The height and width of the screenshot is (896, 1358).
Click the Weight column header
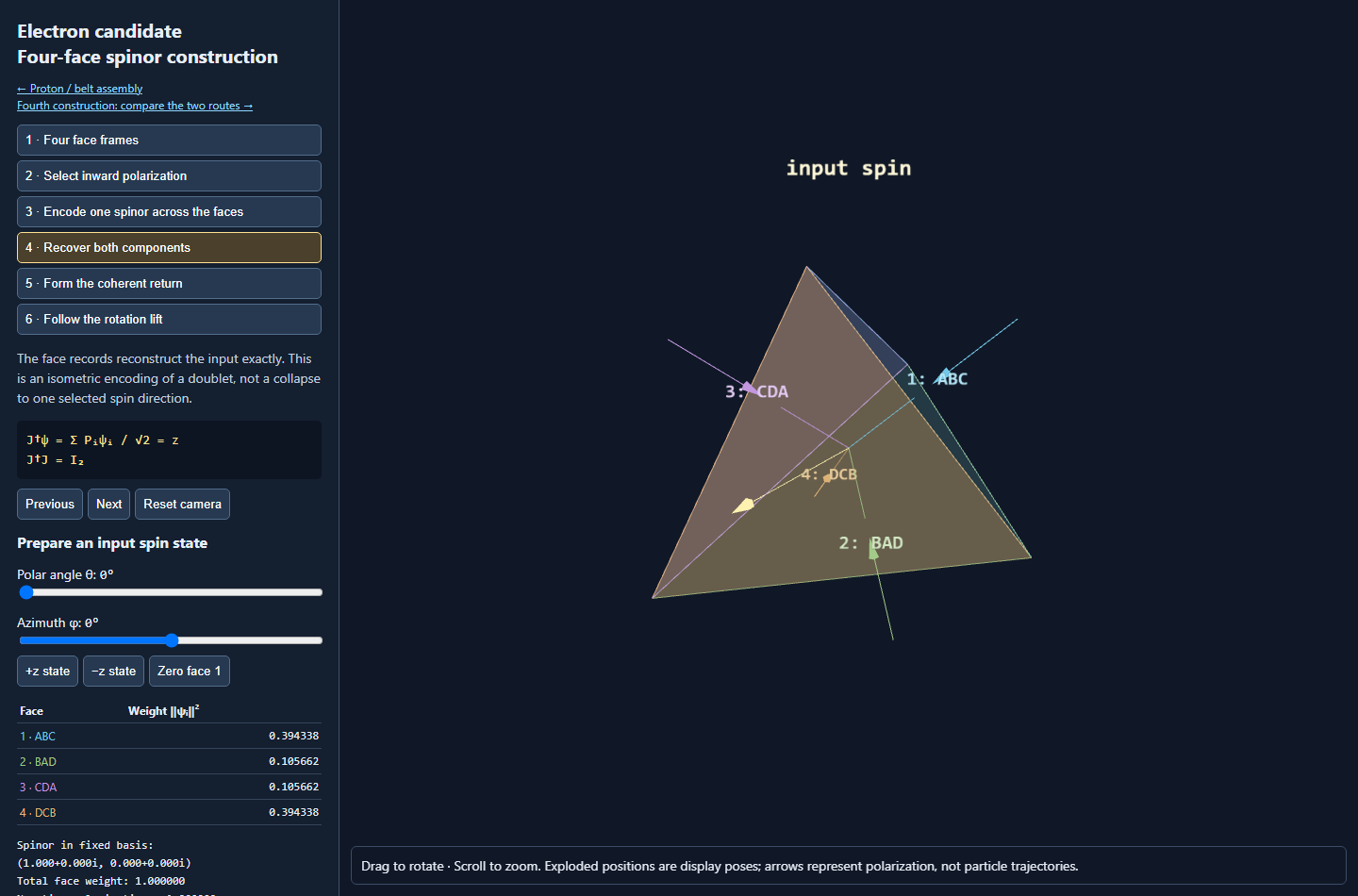coord(164,711)
